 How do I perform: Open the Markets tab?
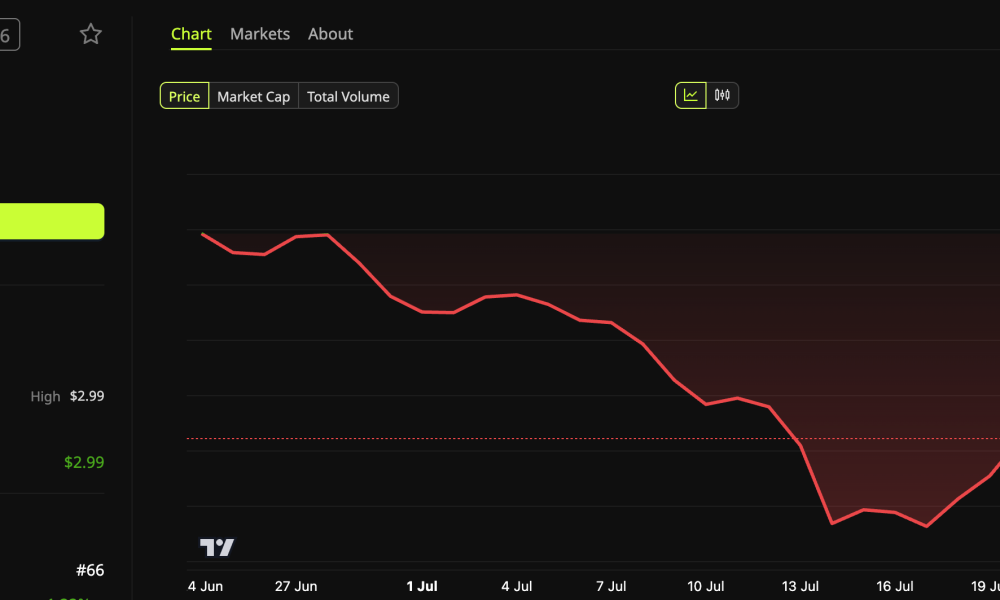point(260,34)
